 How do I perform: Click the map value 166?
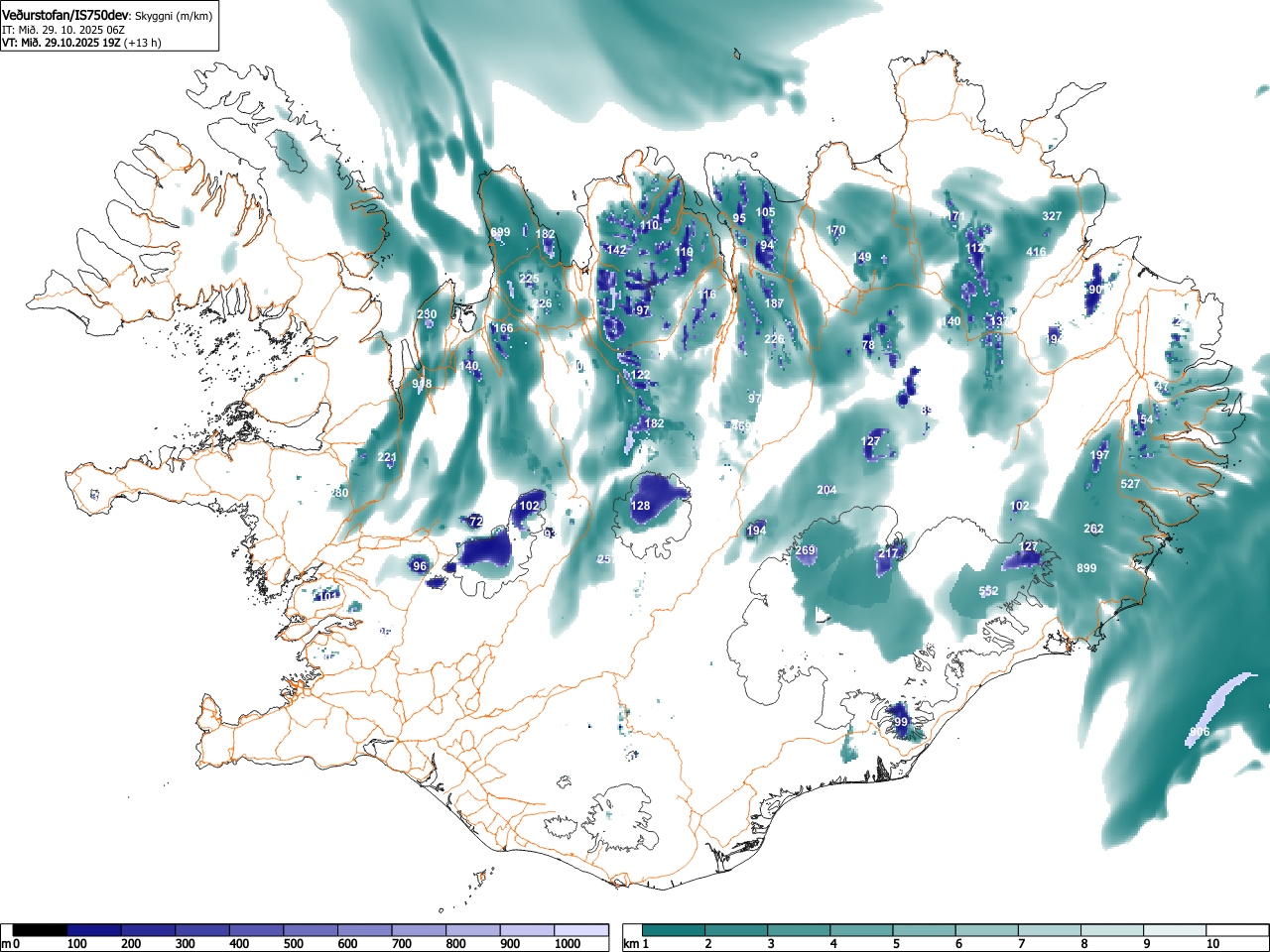[504, 328]
